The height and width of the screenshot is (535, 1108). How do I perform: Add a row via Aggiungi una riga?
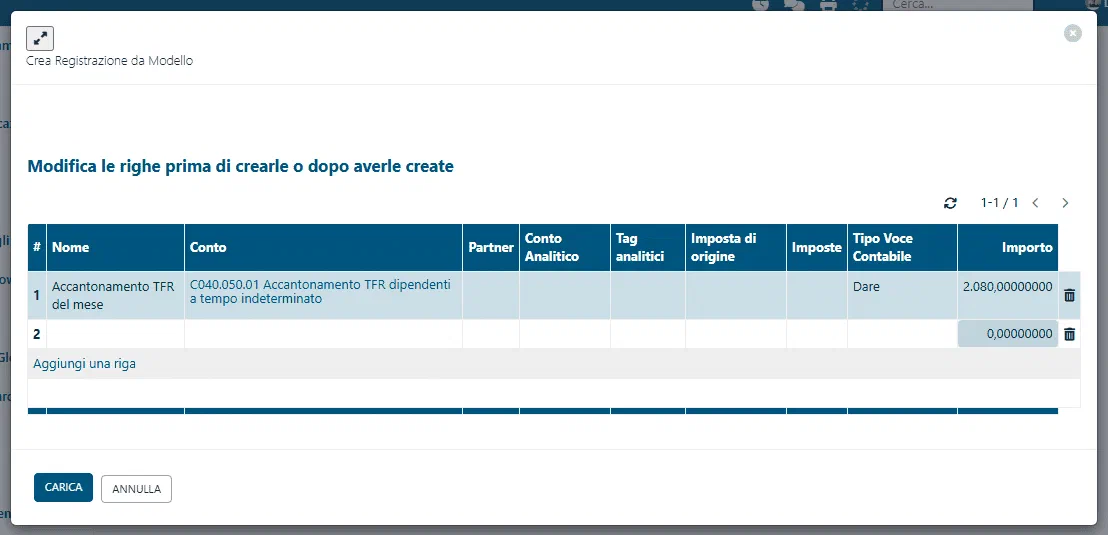coord(84,364)
